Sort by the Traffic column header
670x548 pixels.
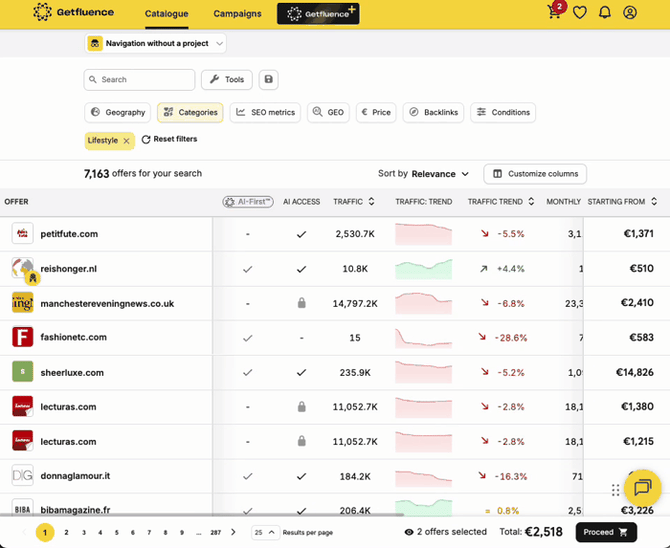point(354,201)
